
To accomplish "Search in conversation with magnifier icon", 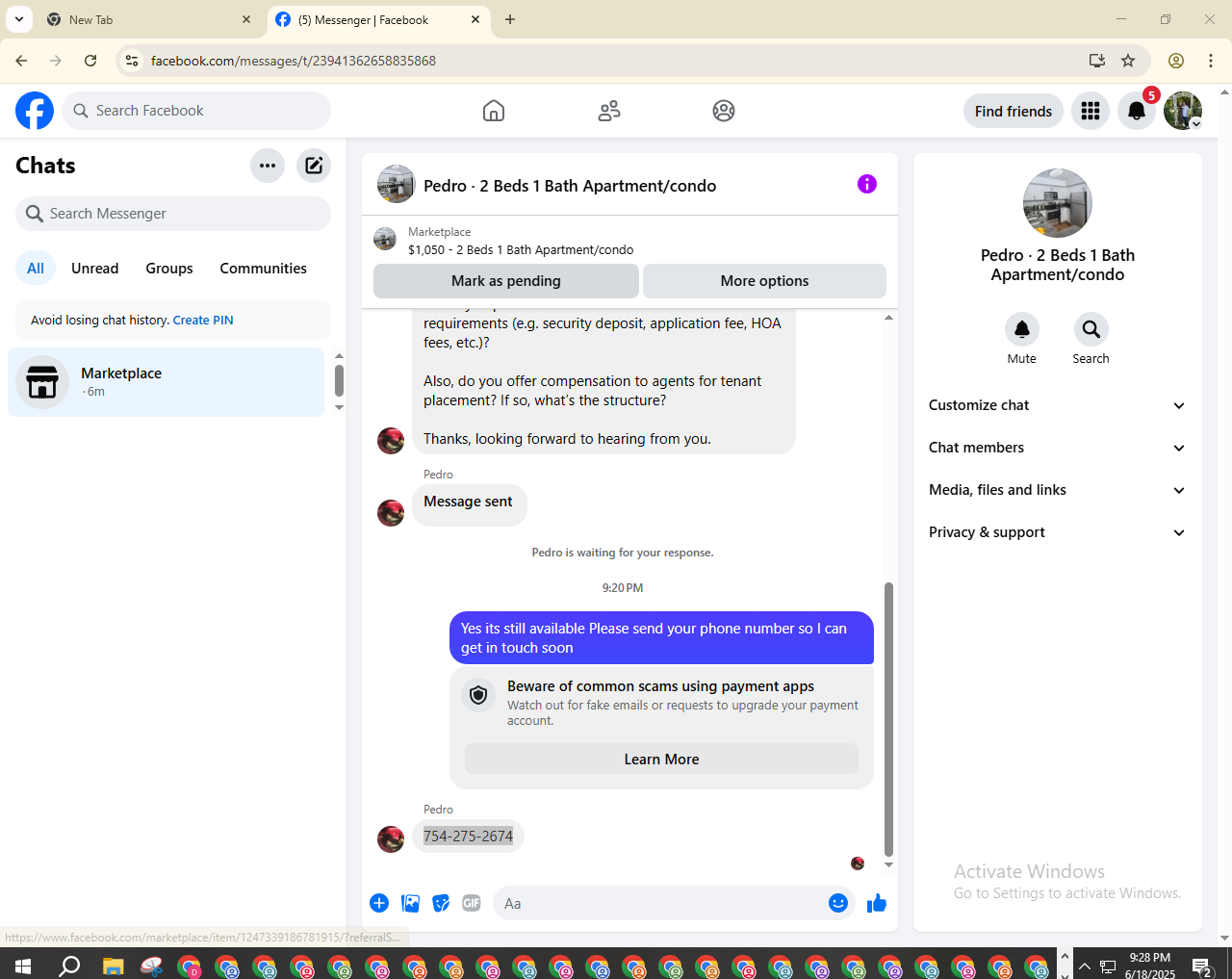I will (x=1091, y=329).
